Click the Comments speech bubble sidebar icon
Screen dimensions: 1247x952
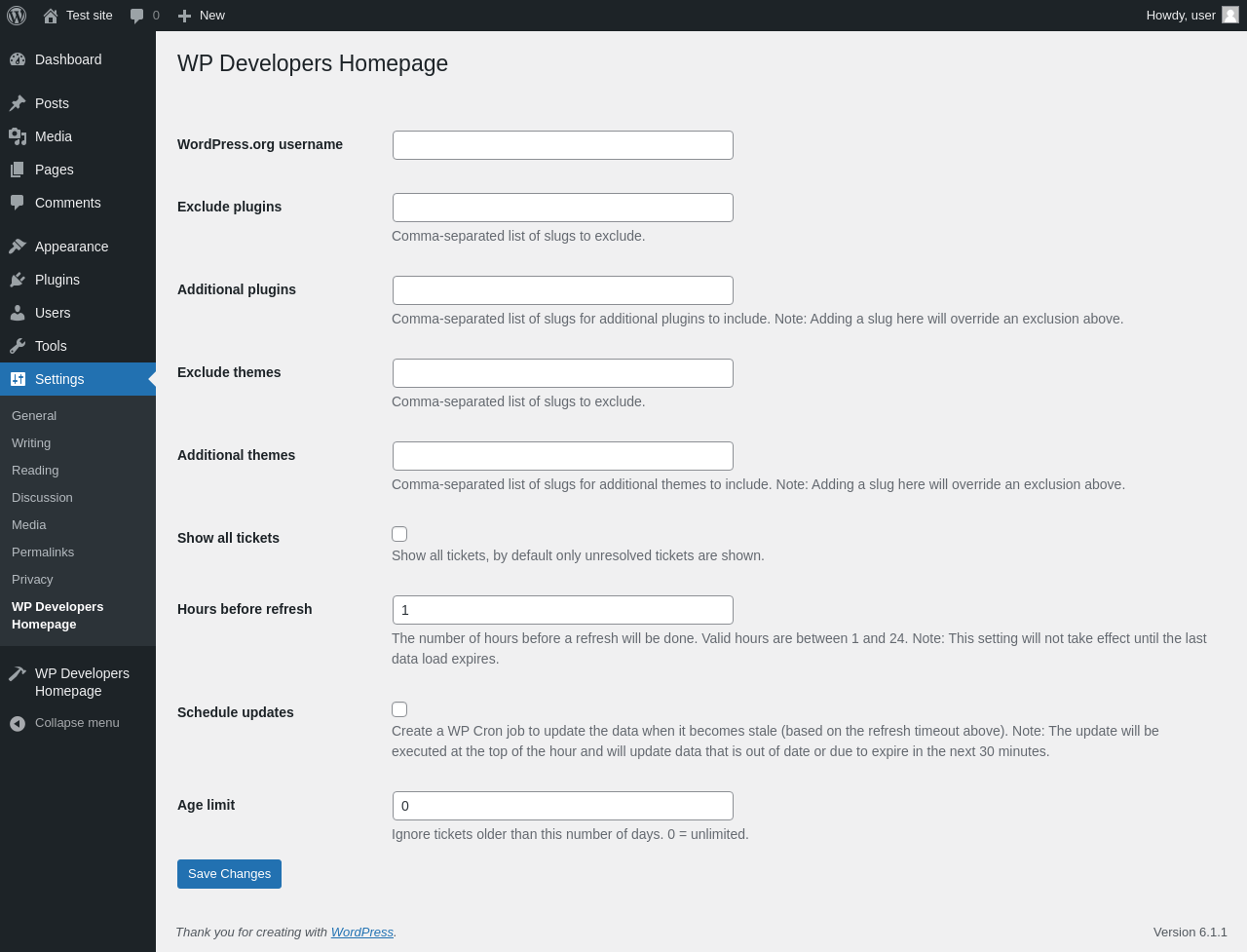[x=18, y=203]
